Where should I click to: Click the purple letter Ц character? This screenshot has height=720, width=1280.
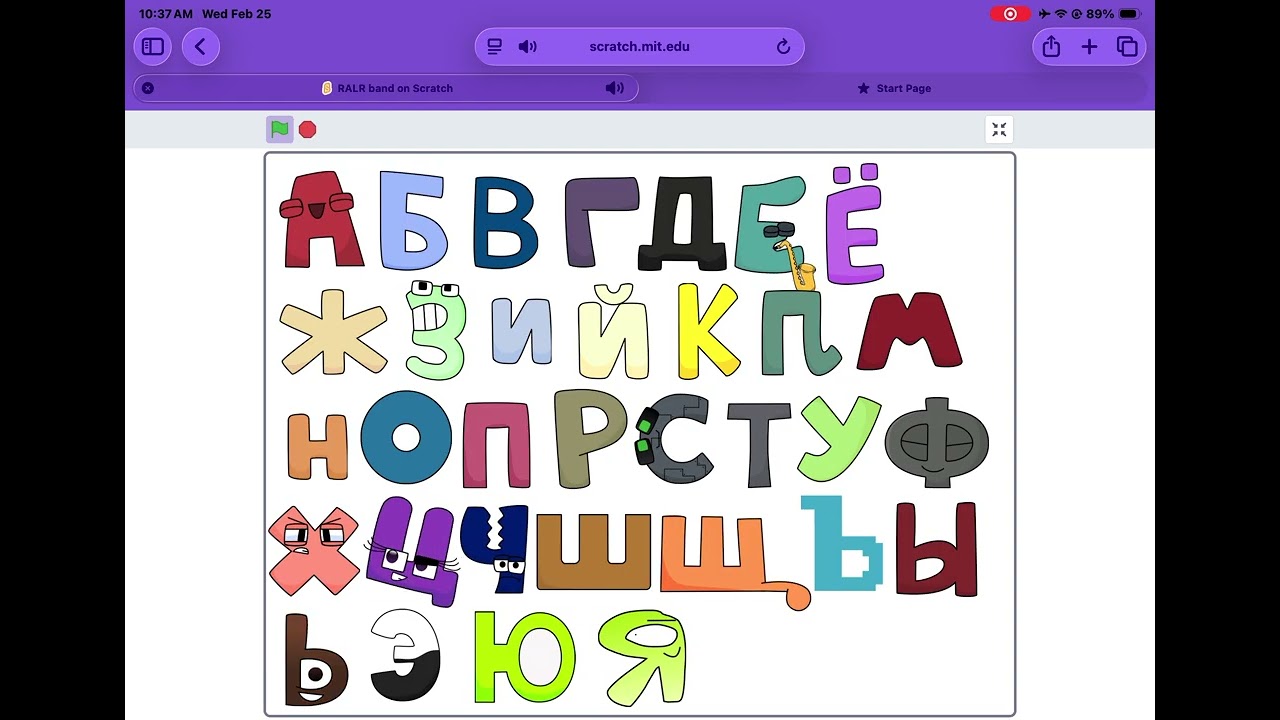413,552
